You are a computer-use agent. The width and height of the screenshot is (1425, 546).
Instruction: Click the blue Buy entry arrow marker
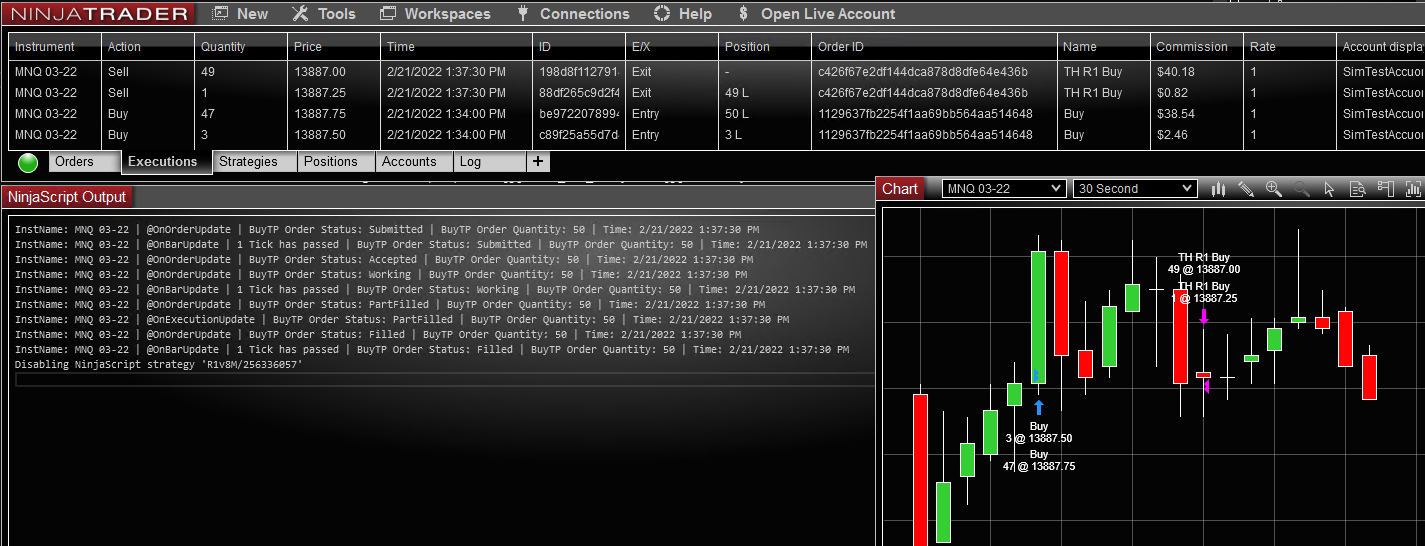coord(1039,407)
